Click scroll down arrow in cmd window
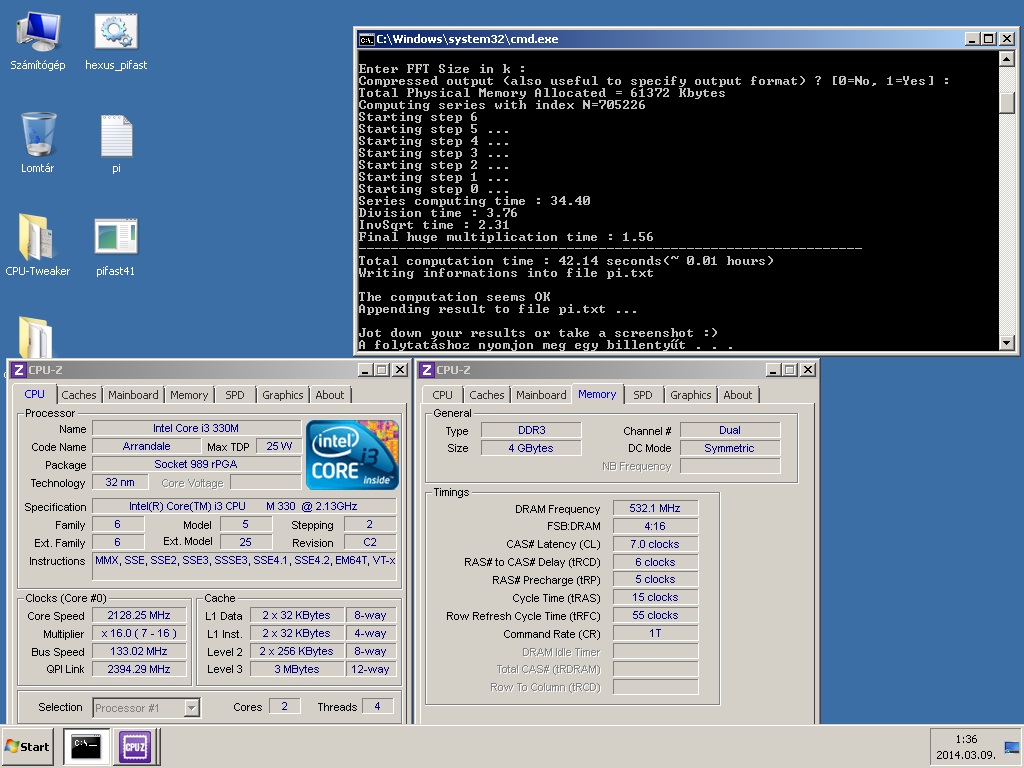1024x768 pixels. pos(1006,342)
